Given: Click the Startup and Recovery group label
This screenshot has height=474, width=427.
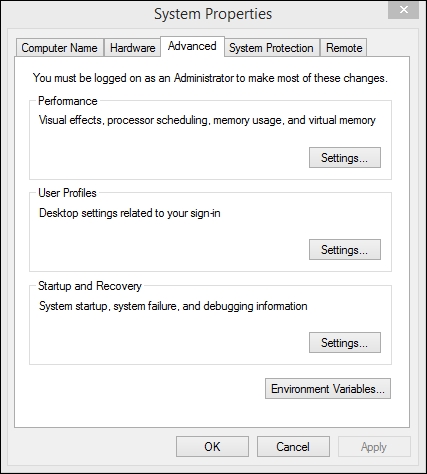Looking at the screenshot, I should [x=90, y=286].
